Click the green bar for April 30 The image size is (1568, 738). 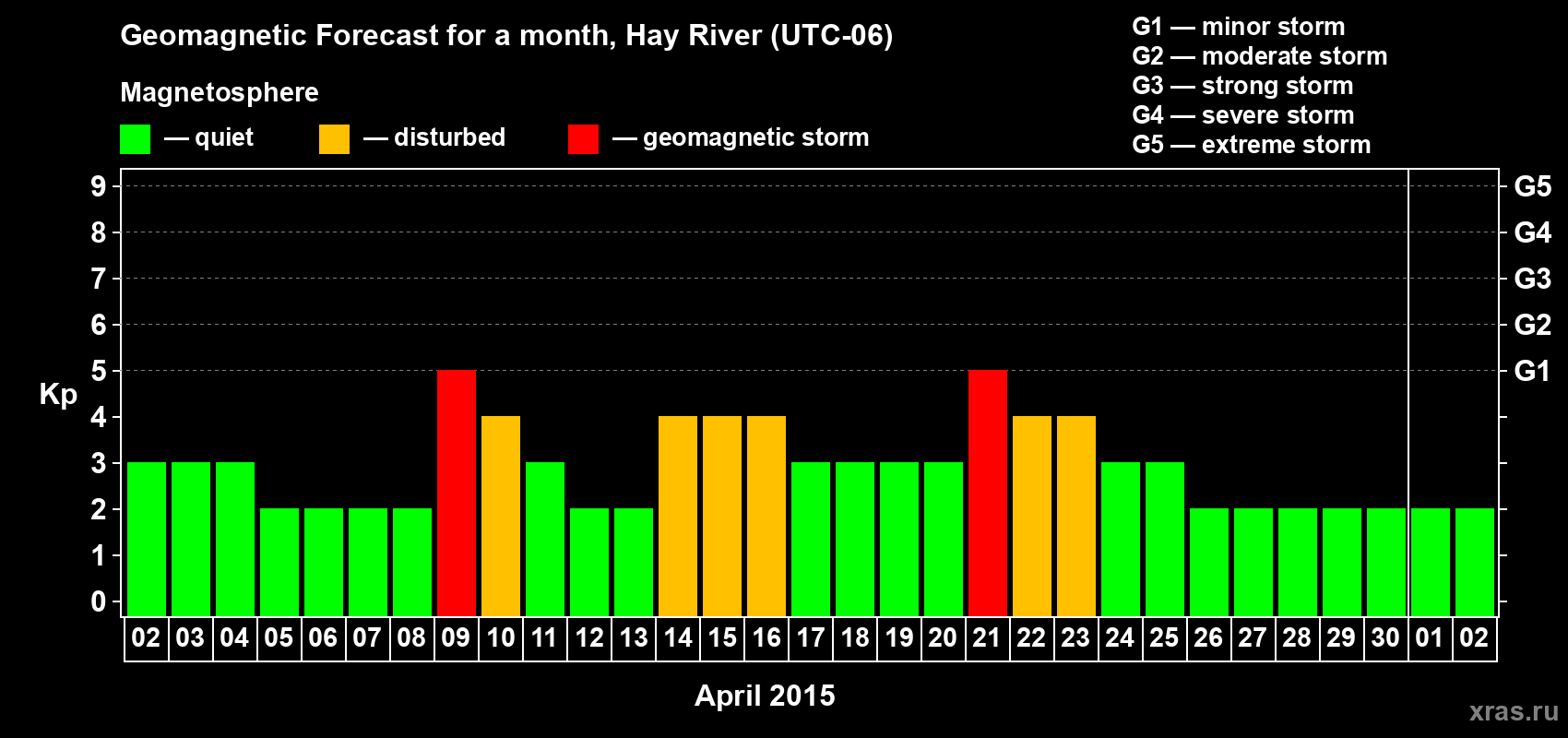1386,562
